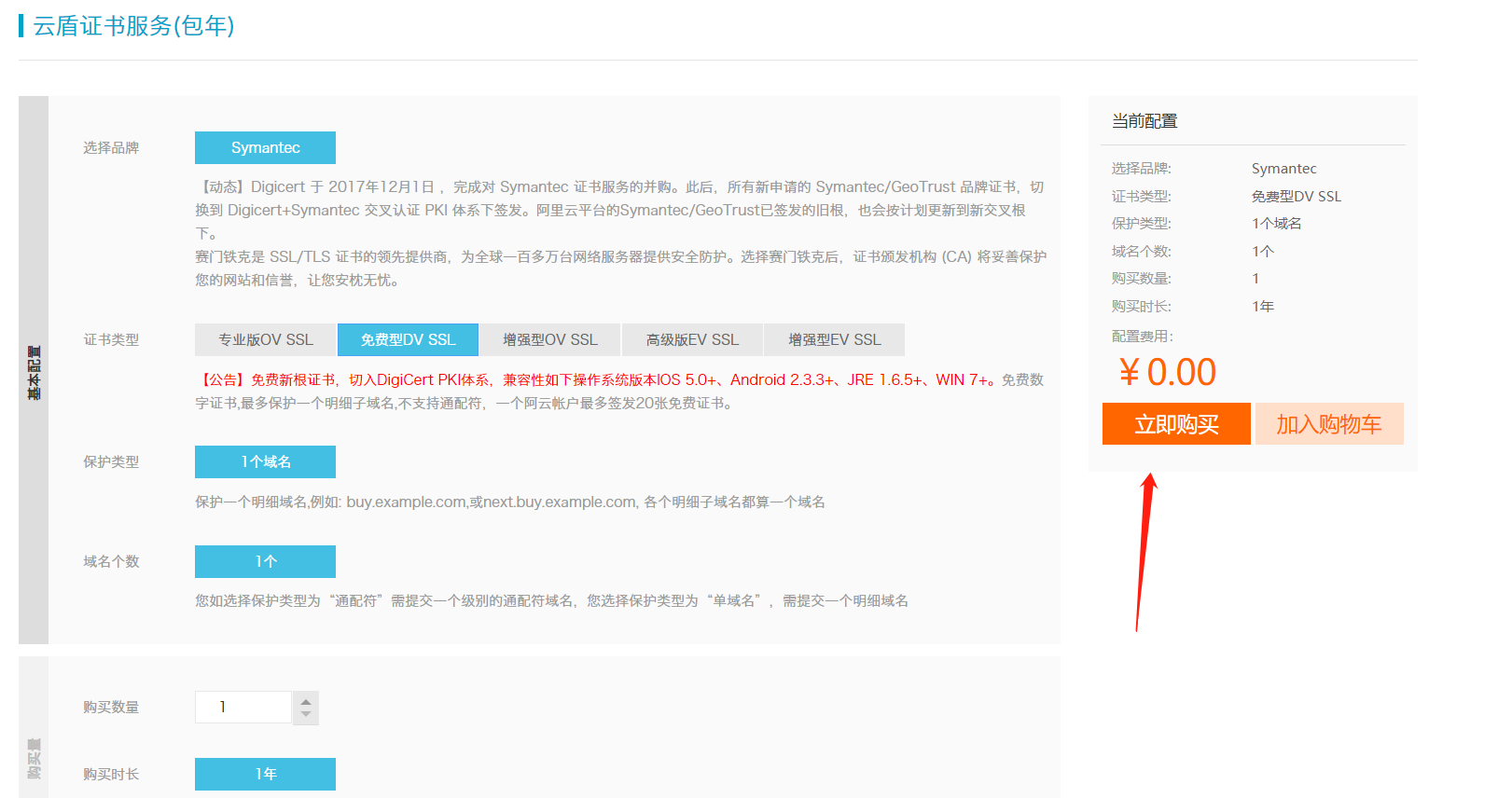Decrease purchase quantity with down arrow
This screenshot has width=1512, height=798.
coord(306,715)
